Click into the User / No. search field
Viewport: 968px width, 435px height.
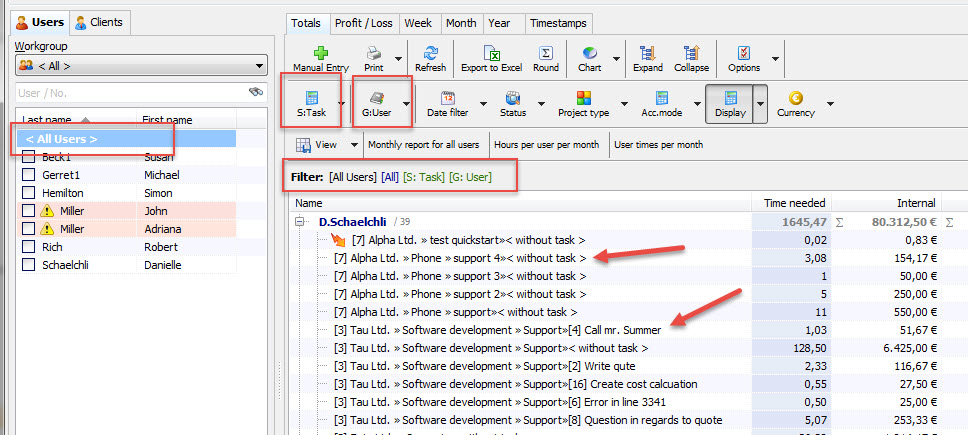point(130,93)
